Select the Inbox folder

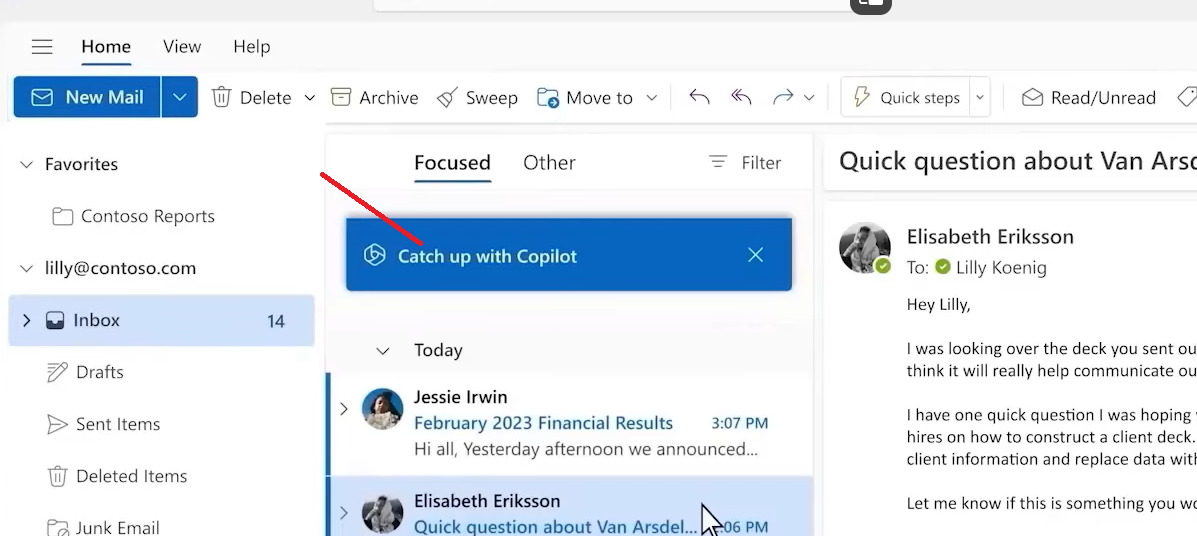click(162, 320)
